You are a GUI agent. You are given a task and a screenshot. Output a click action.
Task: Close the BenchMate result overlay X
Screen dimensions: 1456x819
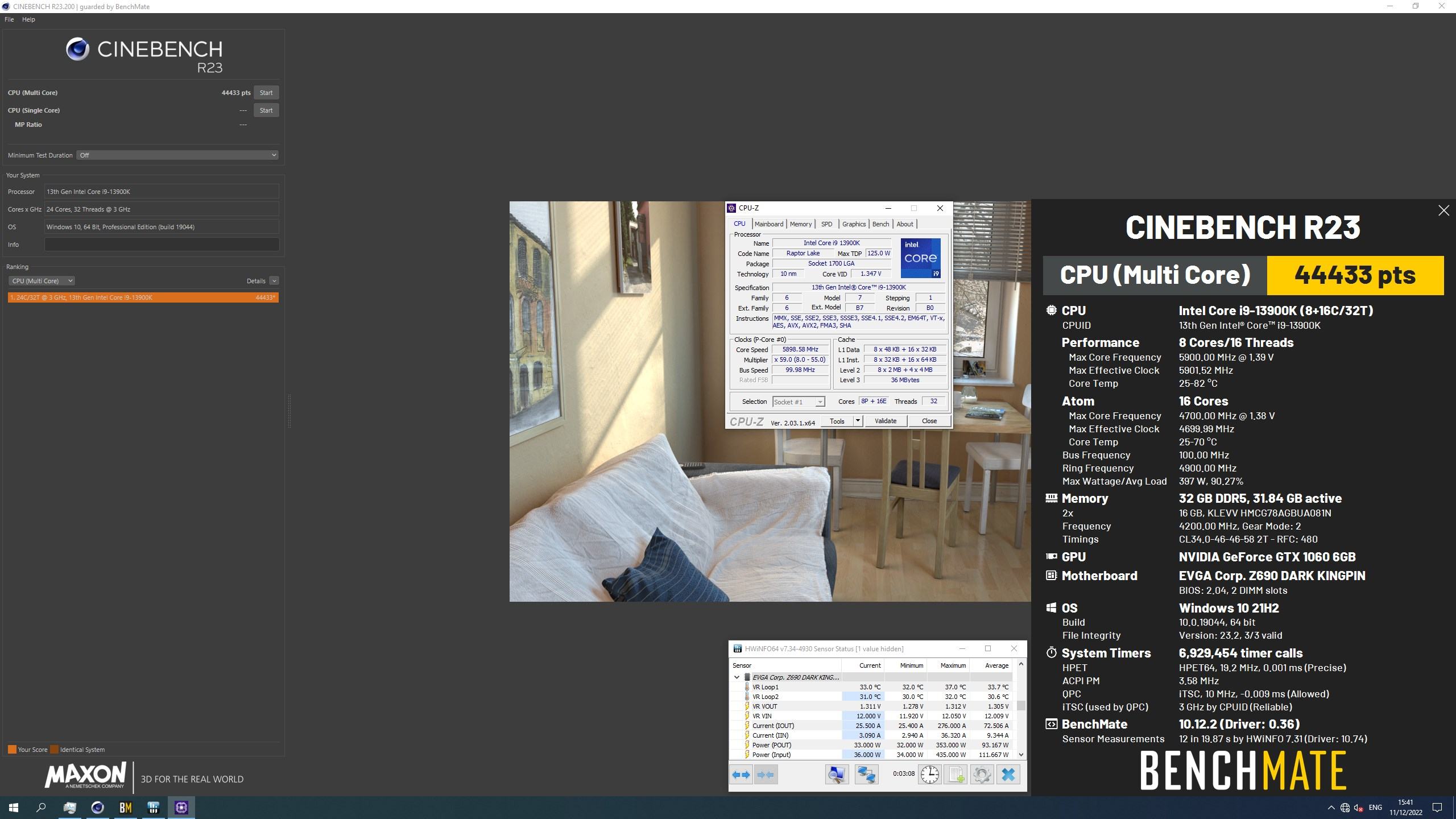(1443, 210)
